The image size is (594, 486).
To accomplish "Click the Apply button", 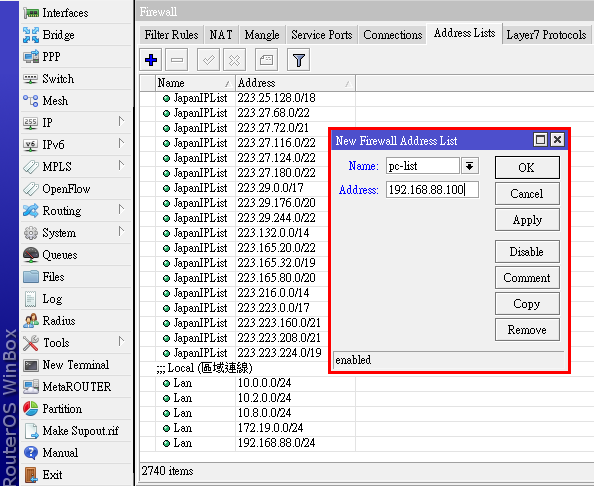I will pos(527,220).
